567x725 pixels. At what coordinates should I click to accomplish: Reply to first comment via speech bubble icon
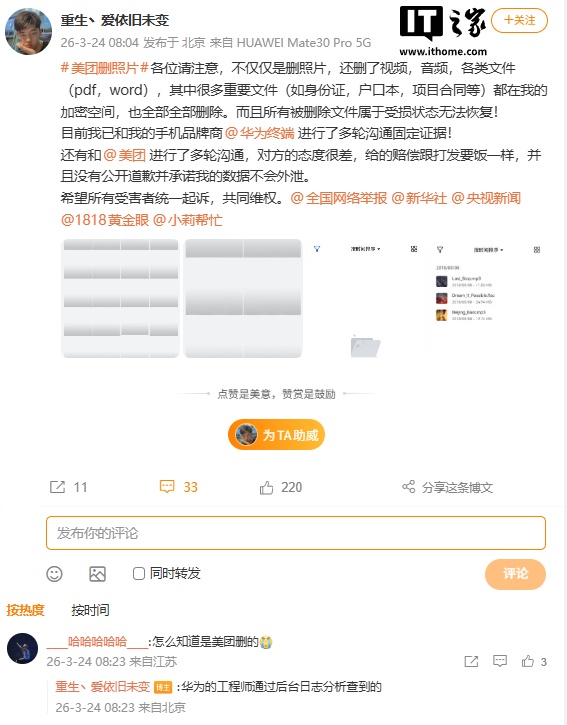point(500,661)
